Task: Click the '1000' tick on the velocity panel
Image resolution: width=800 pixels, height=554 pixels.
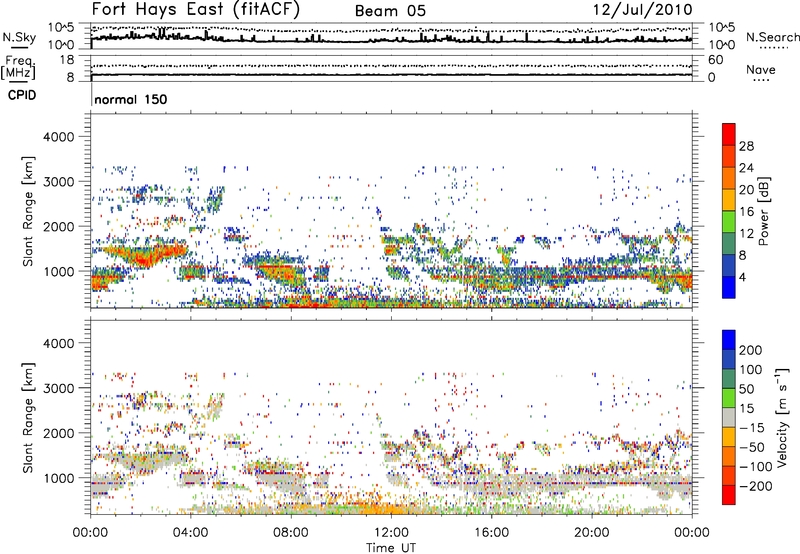Action: (59, 478)
